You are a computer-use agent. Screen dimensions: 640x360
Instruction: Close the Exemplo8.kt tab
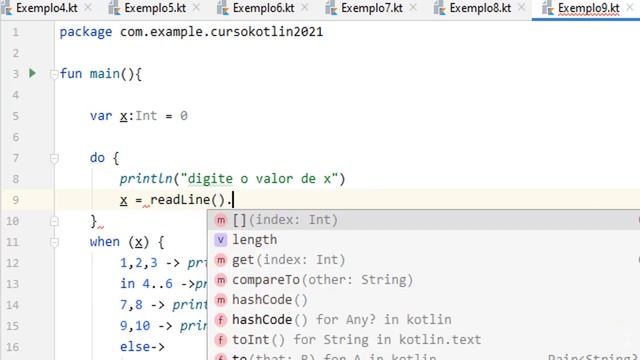pyautogui.click(x=522, y=8)
